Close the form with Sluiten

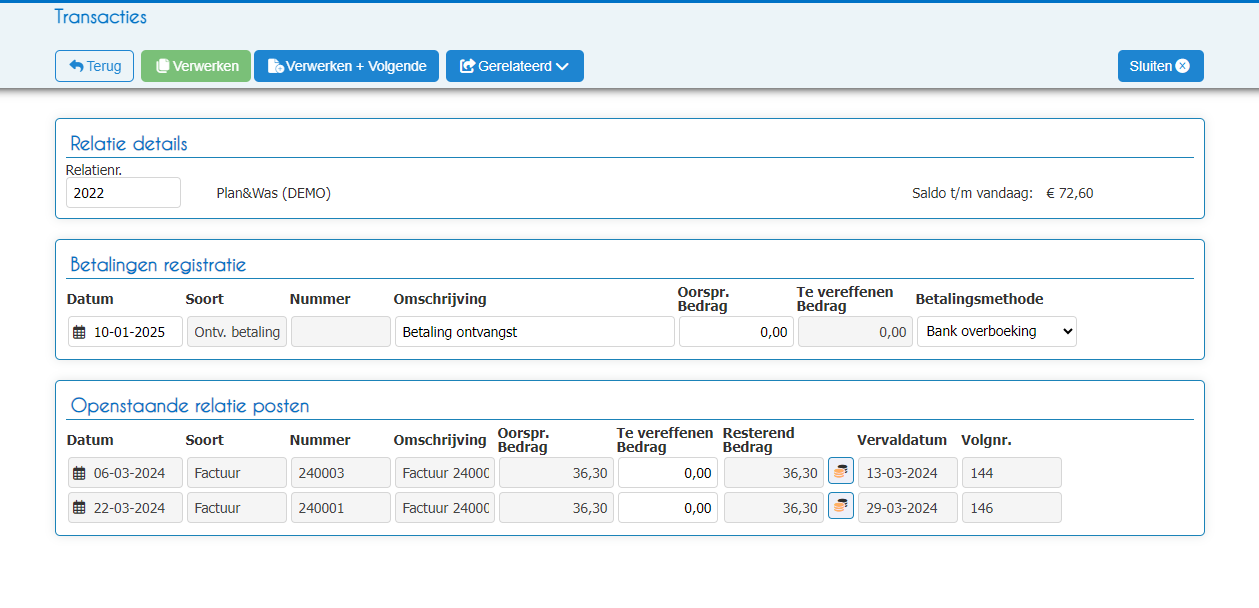[x=1160, y=66]
